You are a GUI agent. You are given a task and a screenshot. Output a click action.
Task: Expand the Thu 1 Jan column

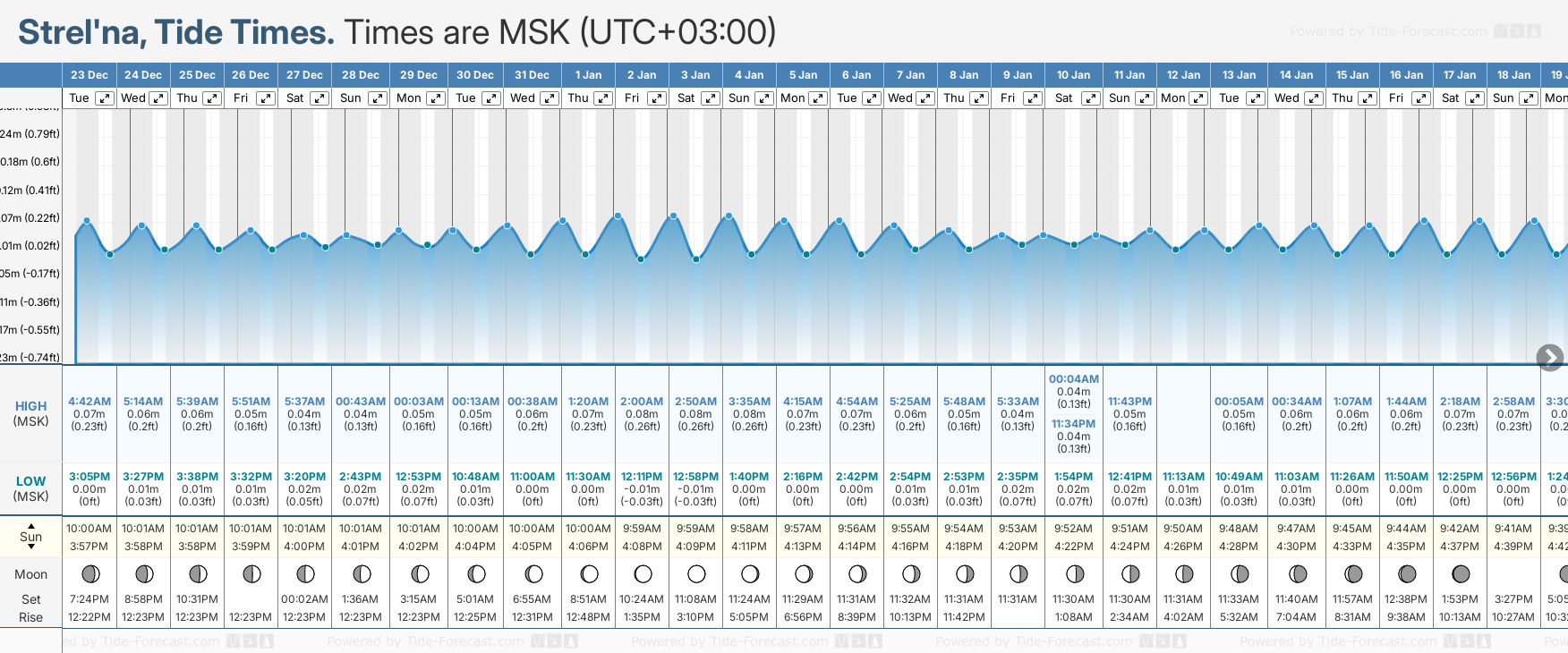click(603, 98)
